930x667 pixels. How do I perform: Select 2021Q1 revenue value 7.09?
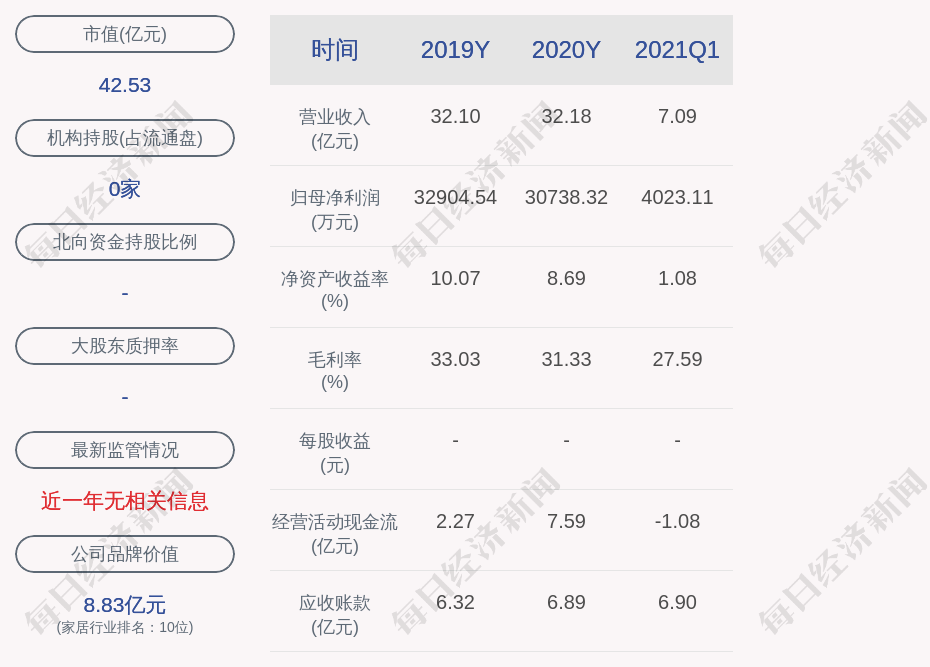677,116
